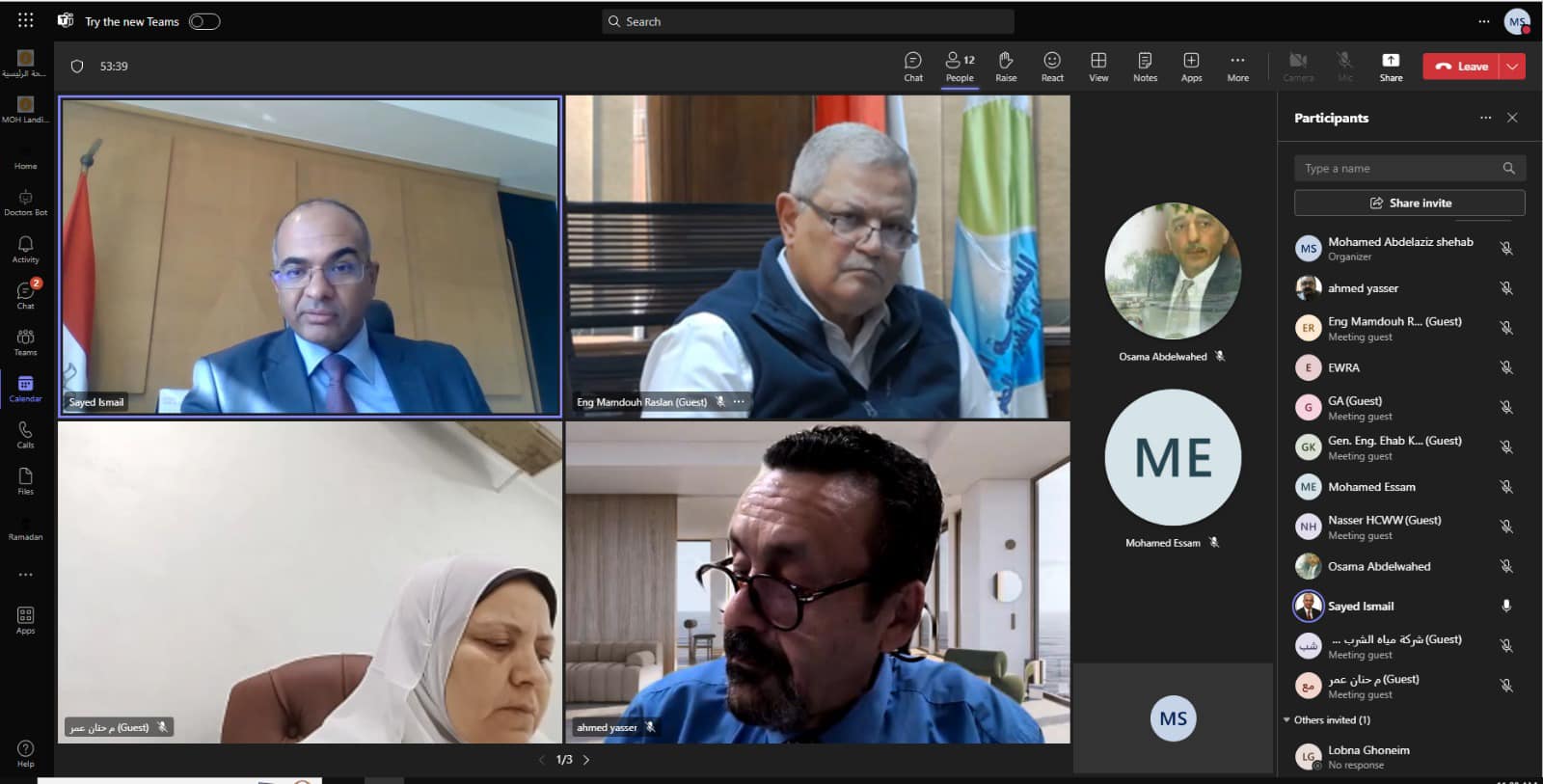Open meeting Notes
Viewport: 1543px width, 784px height.
[x=1145, y=66]
